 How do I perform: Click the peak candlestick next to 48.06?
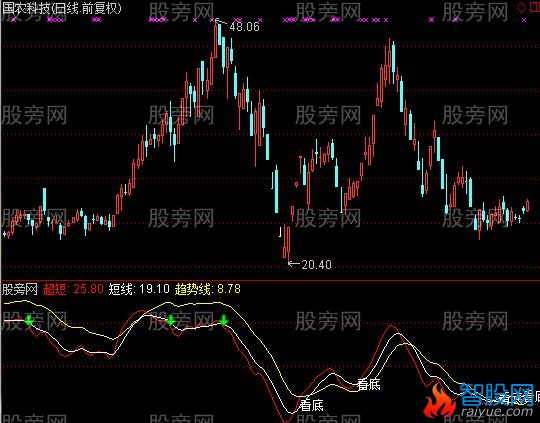point(216,40)
